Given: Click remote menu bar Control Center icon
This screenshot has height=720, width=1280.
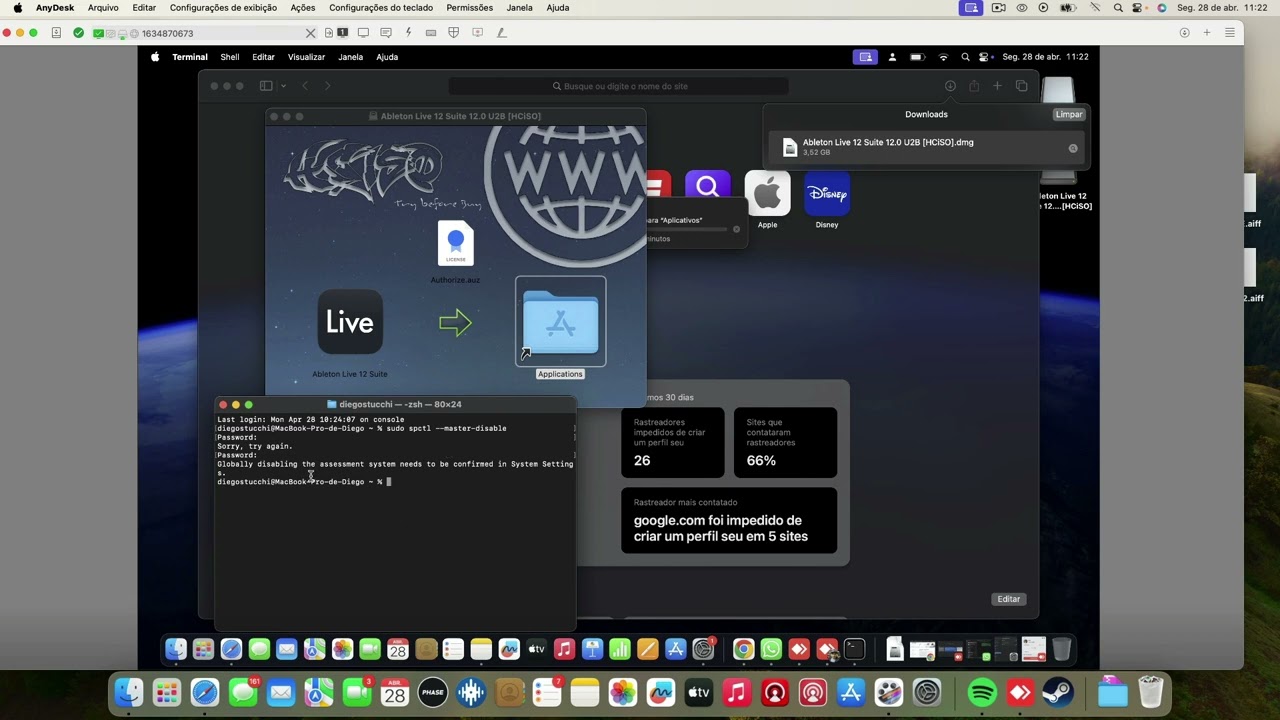Looking at the screenshot, I should tap(984, 57).
